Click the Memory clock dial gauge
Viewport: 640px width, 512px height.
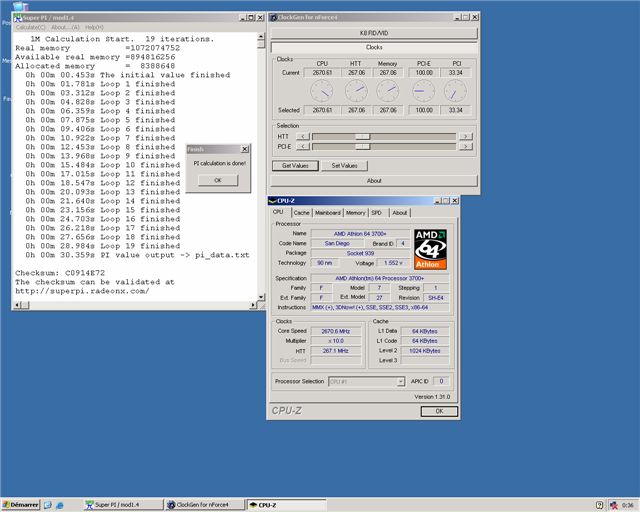(x=388, y=91)
